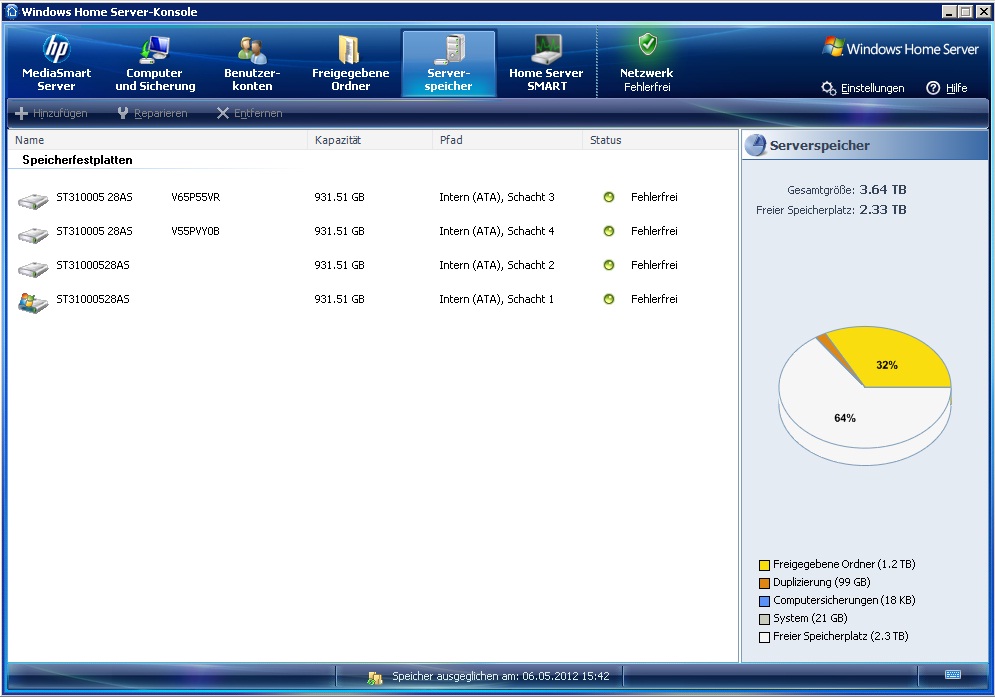Image resolution: width=995 pixels, height=697 pixels.
Task: Click the green status indicator for Schacht 4
Action: (x=609, y=231)
